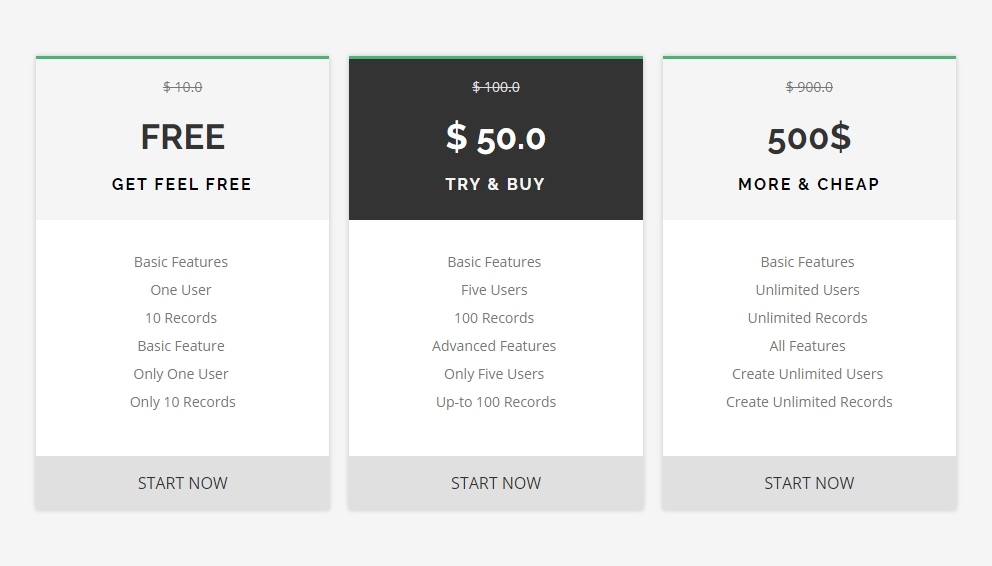The height and width of the screenshot is (566, 992).
Task: Click the All Features list item
Action: [807, 346]
